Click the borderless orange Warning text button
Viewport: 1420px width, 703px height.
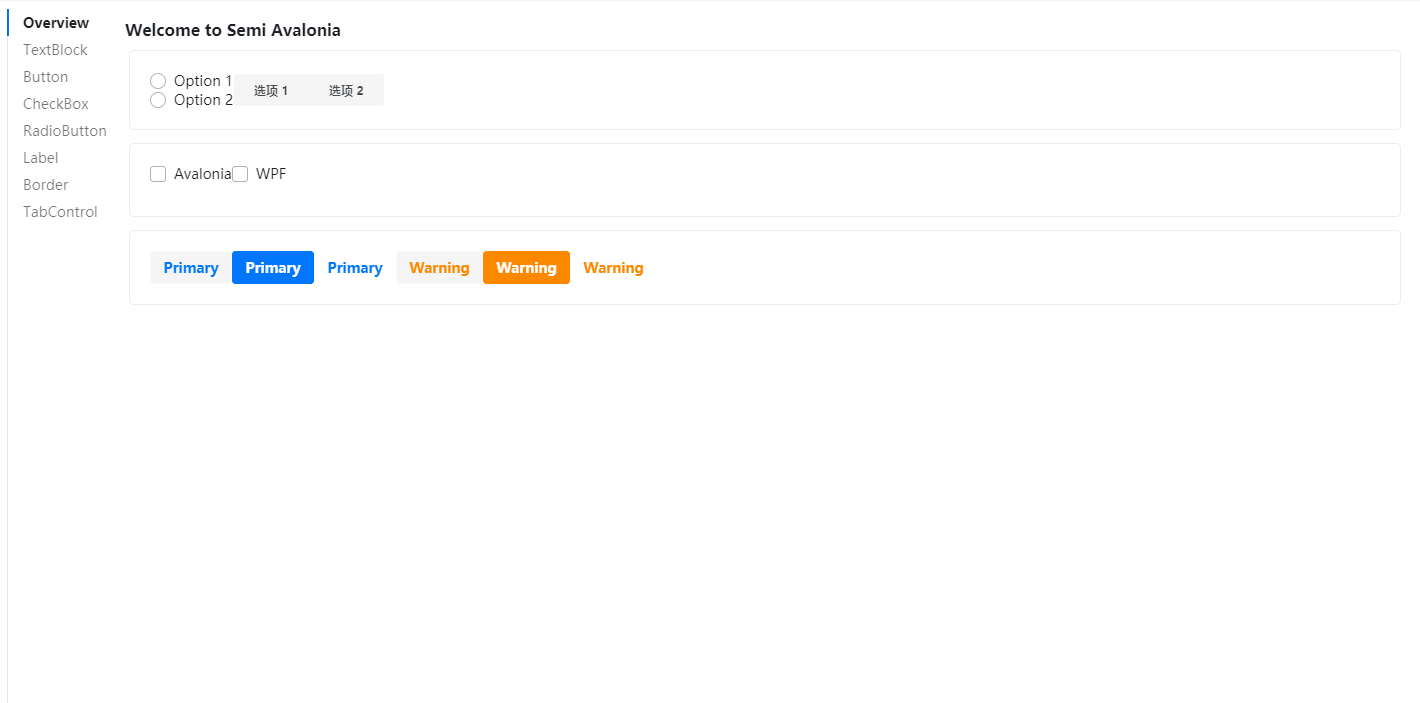coord(613,268)
